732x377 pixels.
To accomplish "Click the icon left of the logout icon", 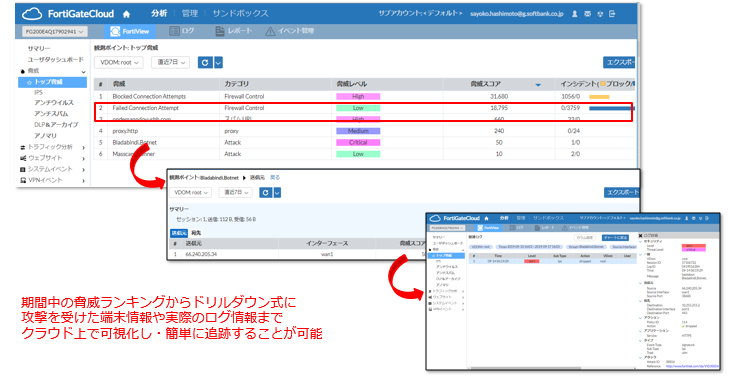I will pos(600,14).
